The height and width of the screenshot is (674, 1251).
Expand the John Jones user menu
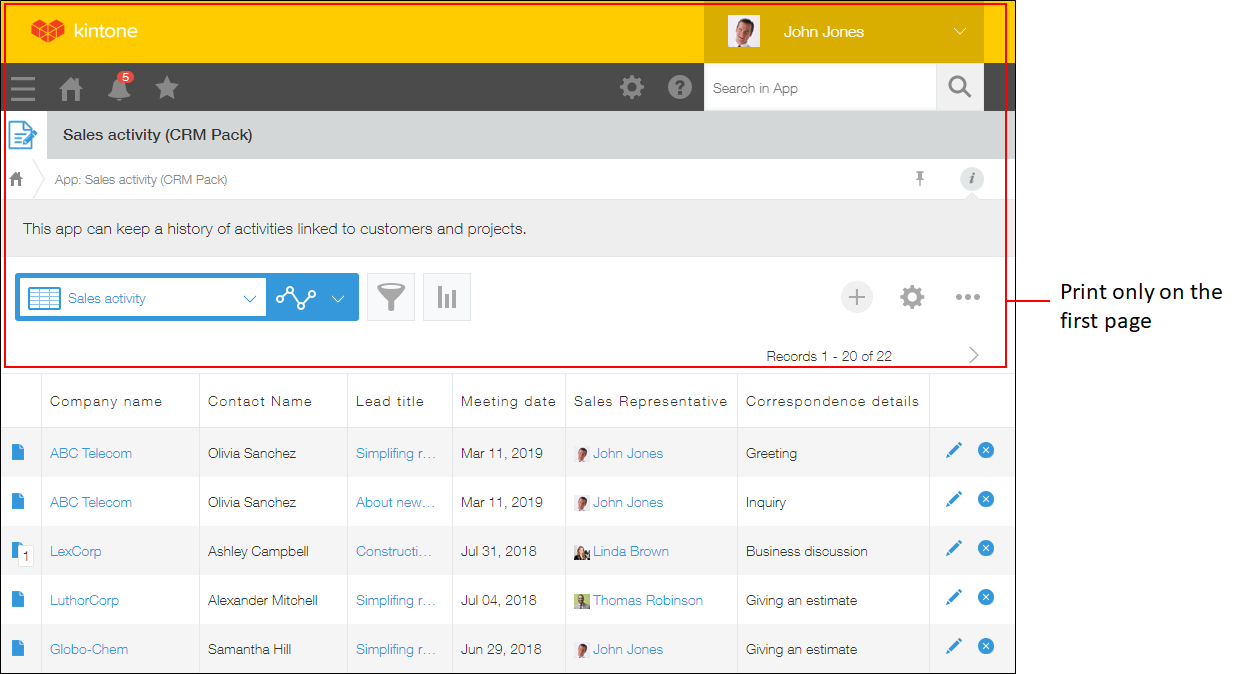click(x=958, y=32)
